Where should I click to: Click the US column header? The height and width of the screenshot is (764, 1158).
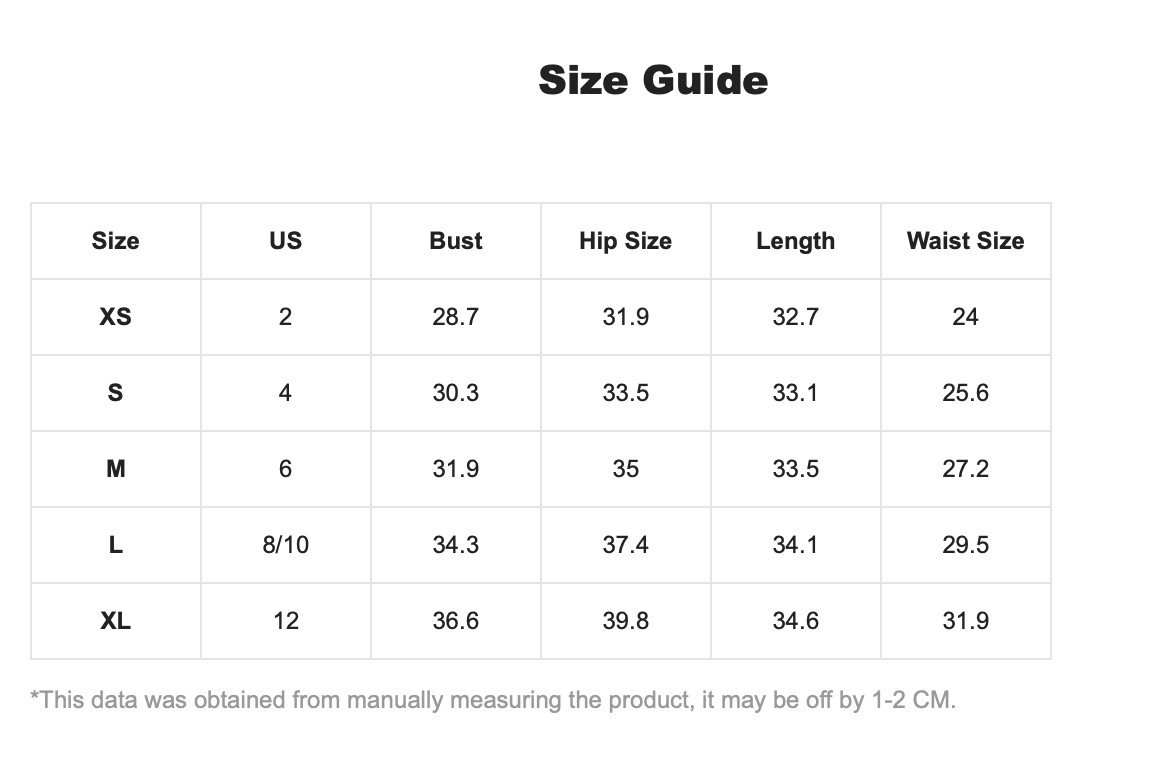coord(285,241)
